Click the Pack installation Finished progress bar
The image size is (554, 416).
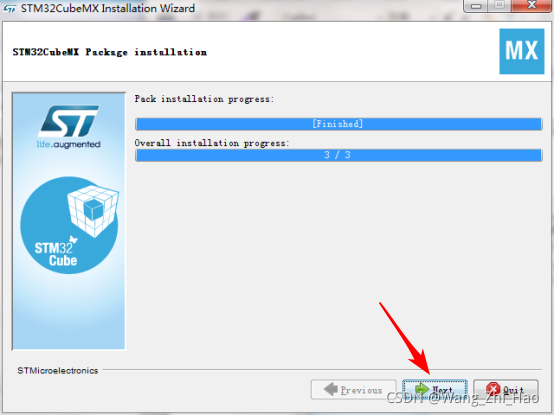pyautogui.click(x=338, y=124)
